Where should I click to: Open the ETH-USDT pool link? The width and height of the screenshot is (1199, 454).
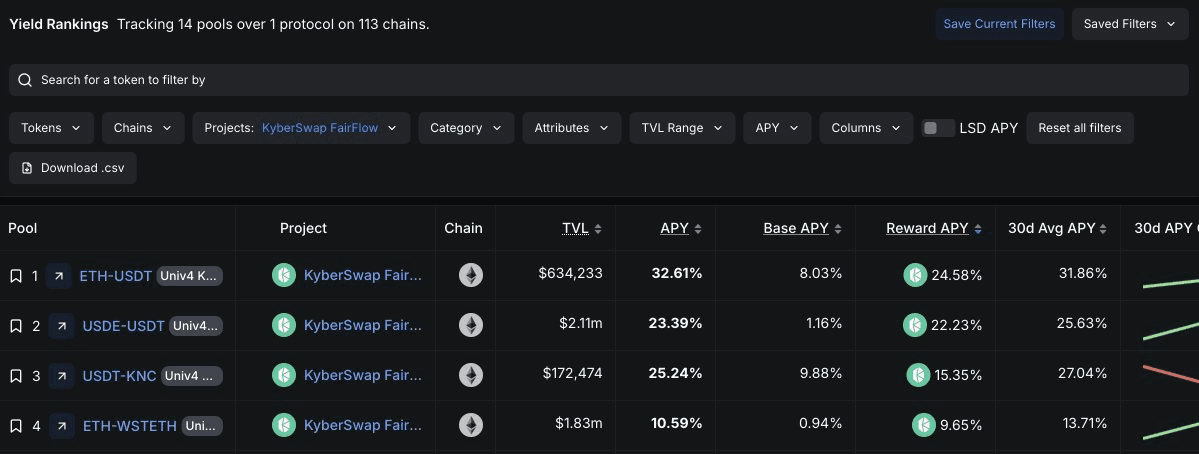pos(115,276)
